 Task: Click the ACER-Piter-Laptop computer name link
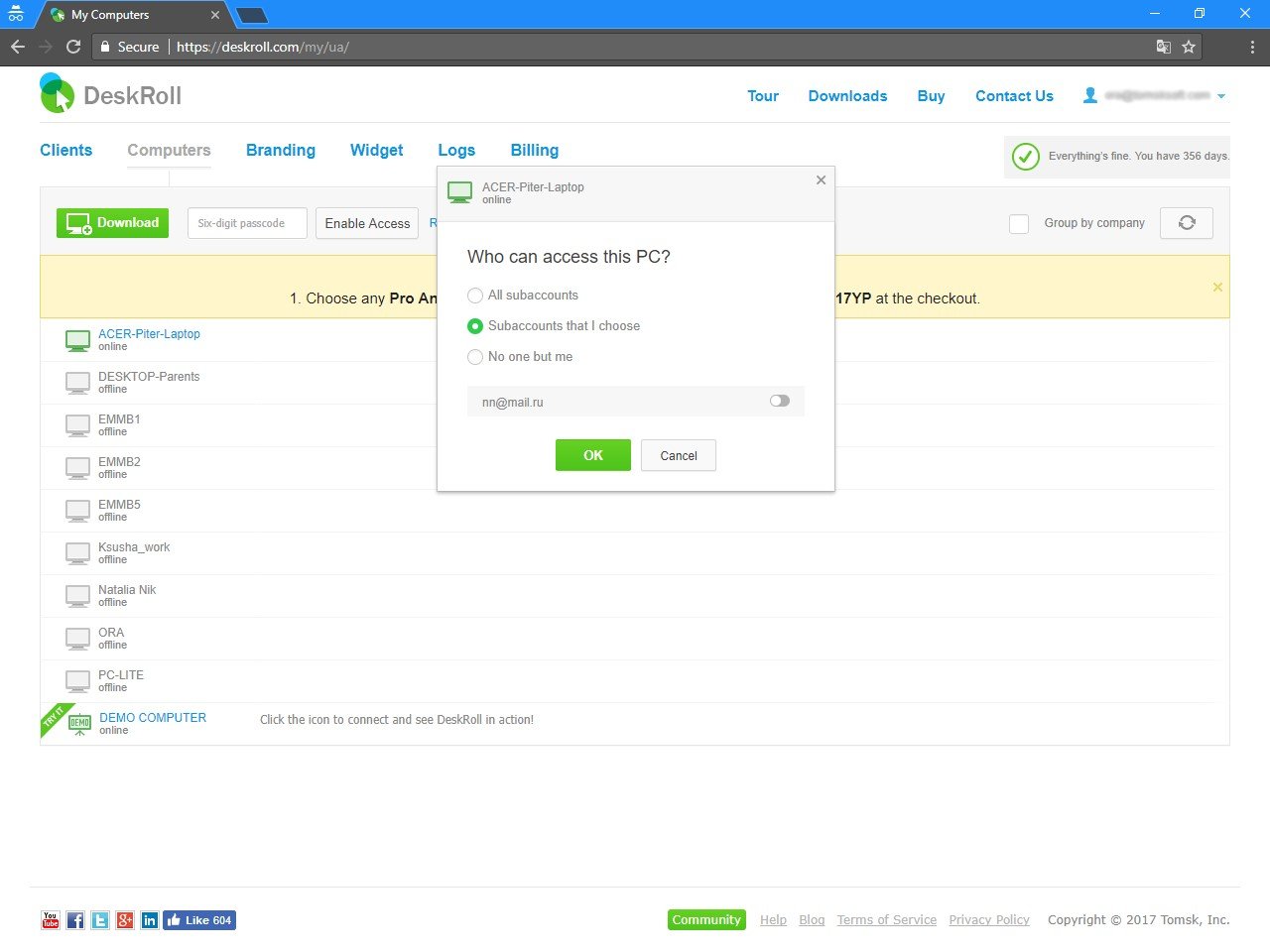point(149,334)
